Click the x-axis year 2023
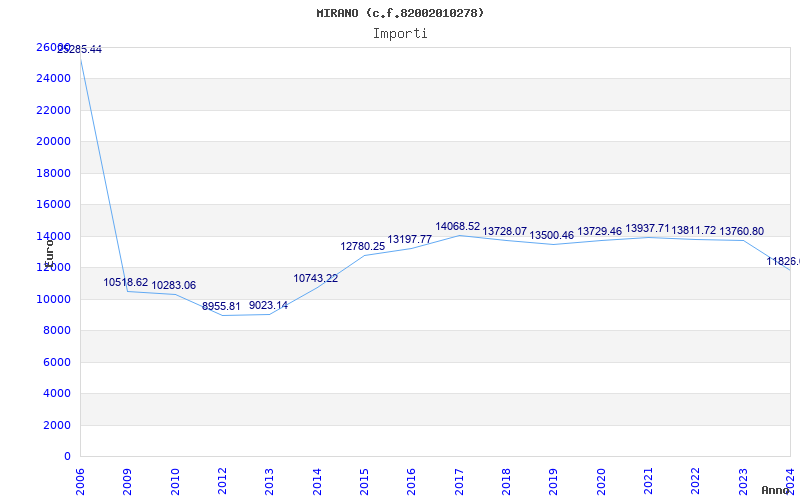 (743, 482)
